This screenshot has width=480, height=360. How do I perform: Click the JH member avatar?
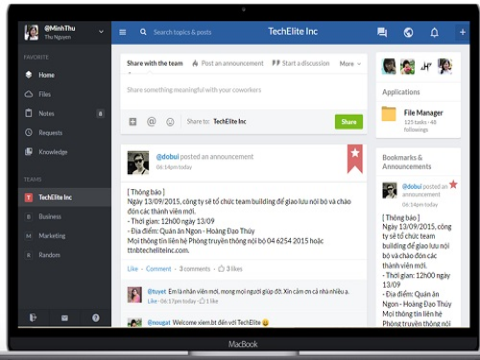pyautogui.click(x=426, y=67)
